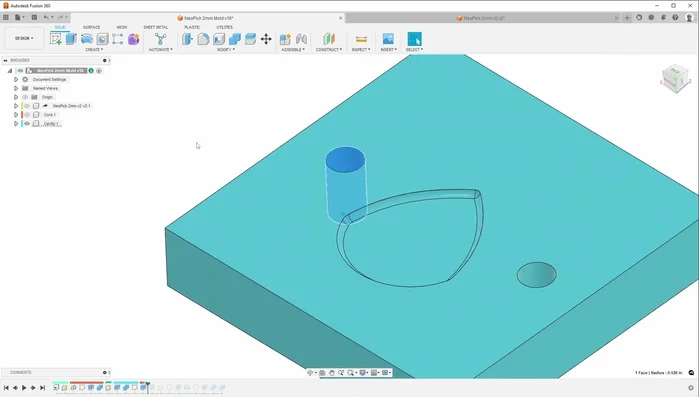Activate the Select tool icon
The image size is (699, 397).
point(414,39)
